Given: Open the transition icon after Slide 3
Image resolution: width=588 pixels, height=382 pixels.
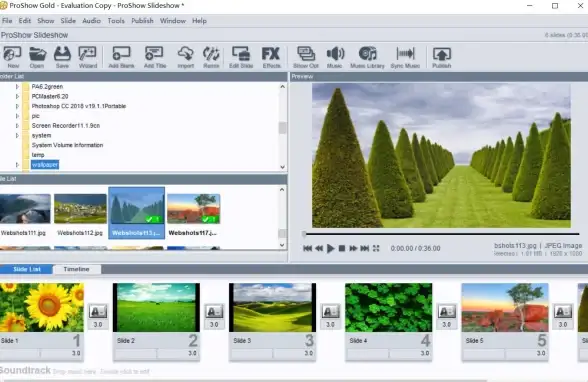Looking at the screenshot, I should [330, 311].
